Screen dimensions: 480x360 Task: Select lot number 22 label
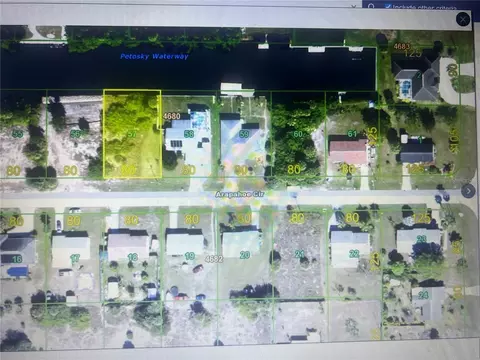[354, 254]
